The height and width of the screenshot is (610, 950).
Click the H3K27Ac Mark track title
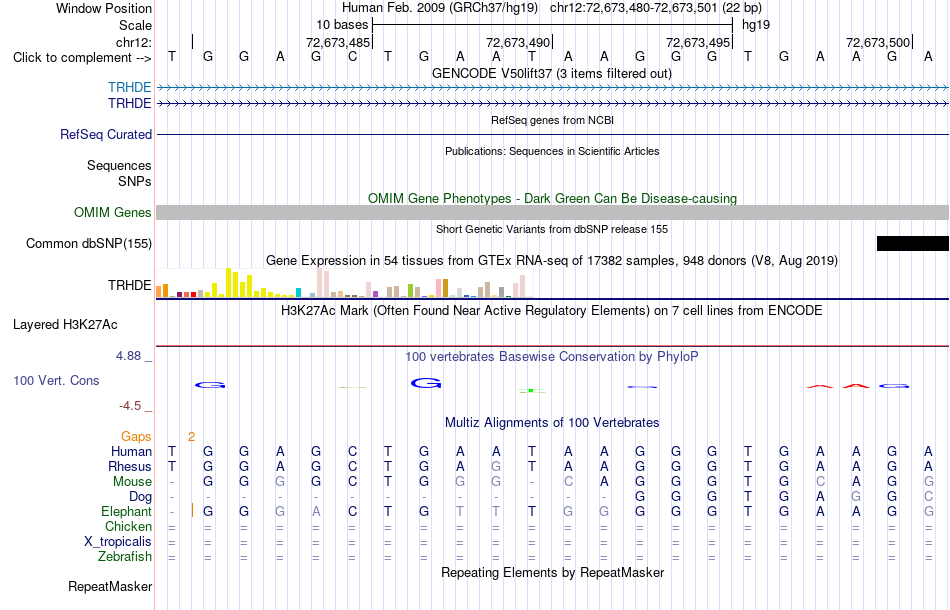(552, 311)
